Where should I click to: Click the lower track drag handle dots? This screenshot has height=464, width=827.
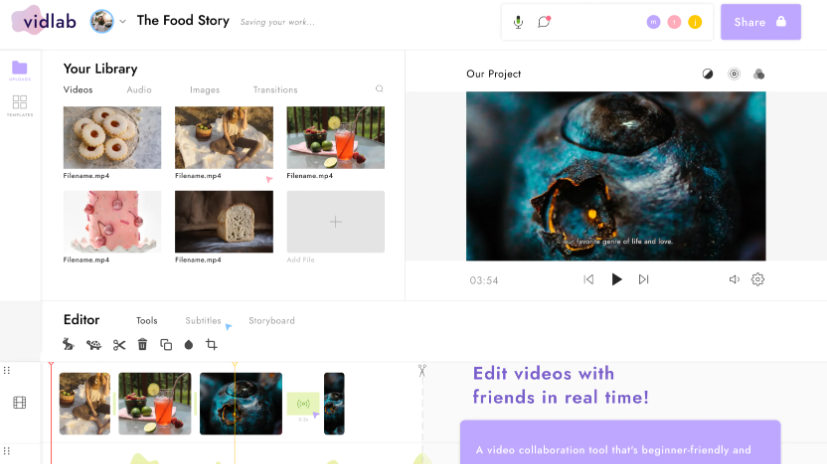pyautogui.click(x=7, y=451)
